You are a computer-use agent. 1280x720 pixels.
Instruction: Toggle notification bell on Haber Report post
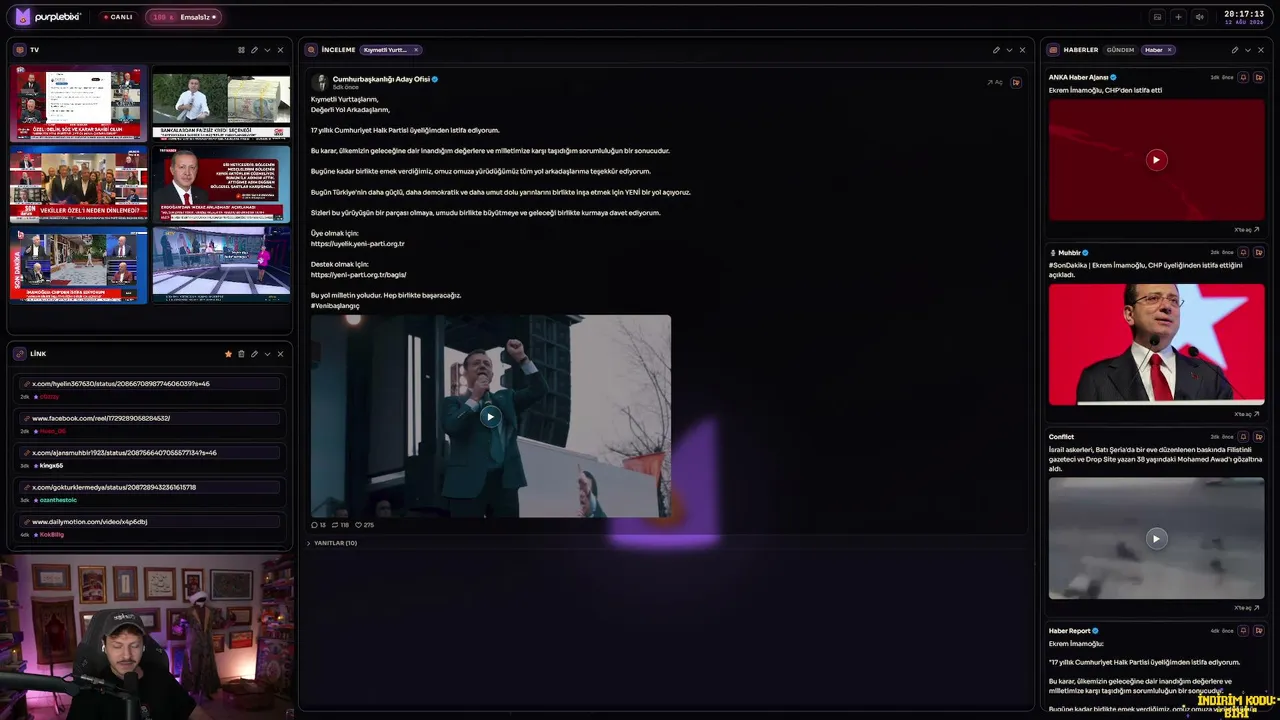[1243, 631]
